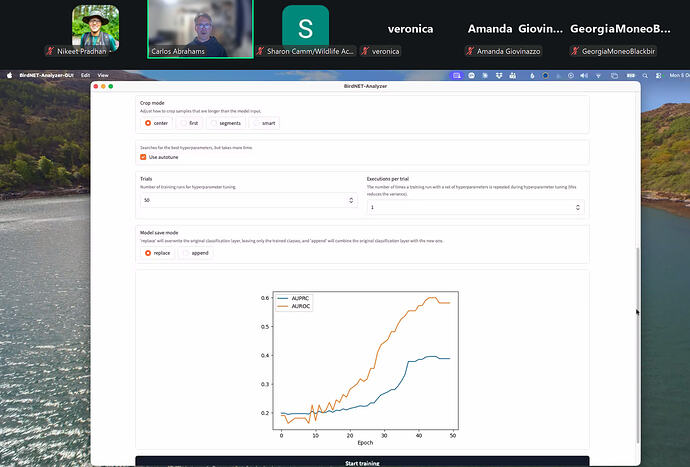Click the Model save mode label
Viewport: 690px width, 467px height.
pos(159,232)
